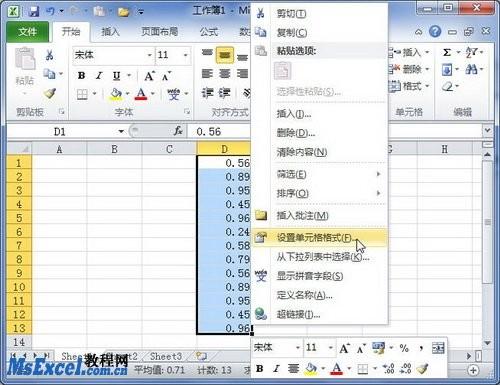Choose 超链接(I) in context menu
Viewport: 500px width, 385px height.
320,314
